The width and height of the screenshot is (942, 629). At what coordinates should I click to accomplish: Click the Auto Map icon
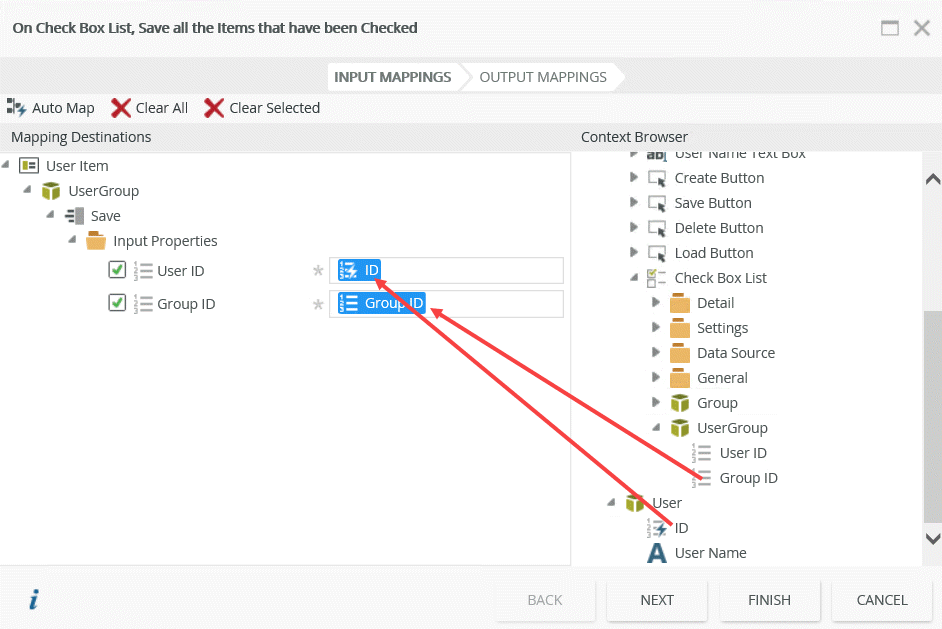(16, 108)
